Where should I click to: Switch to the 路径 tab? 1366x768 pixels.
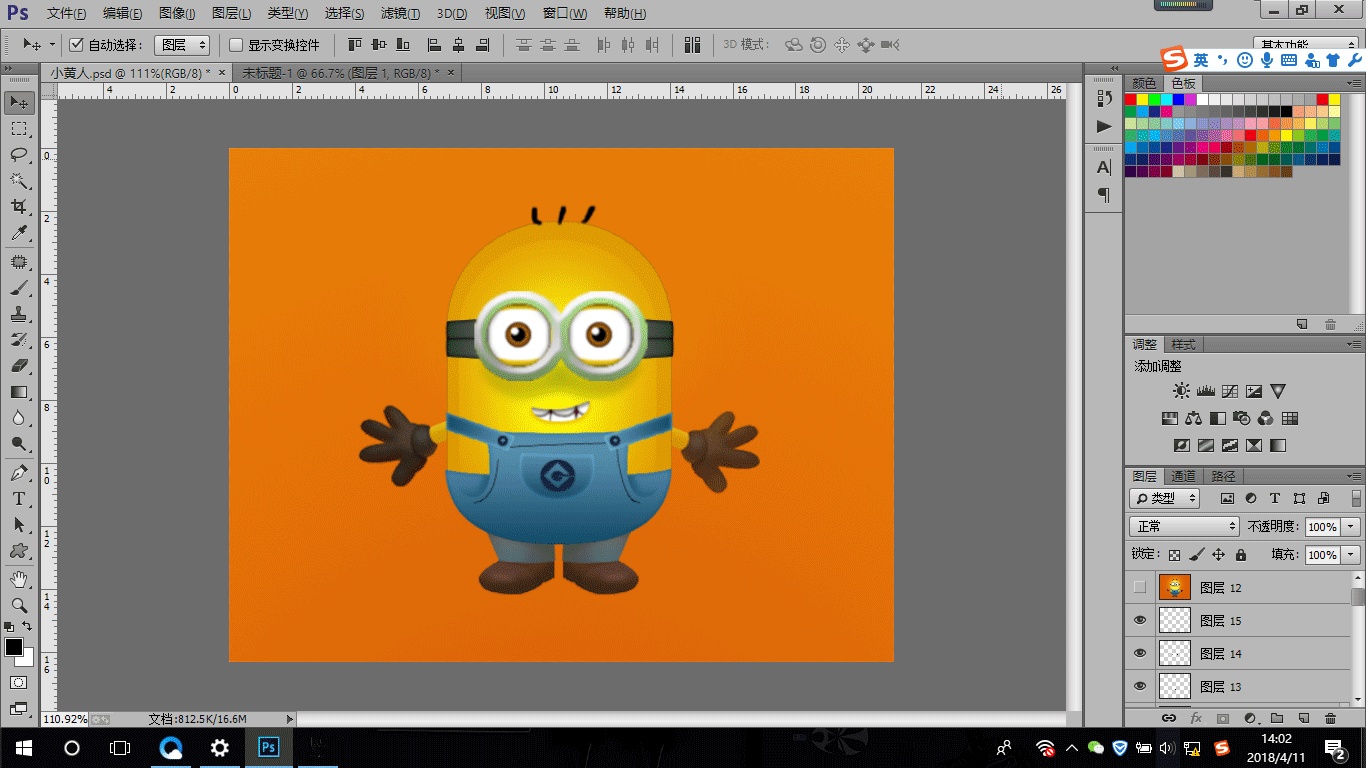pos(1223,476)
